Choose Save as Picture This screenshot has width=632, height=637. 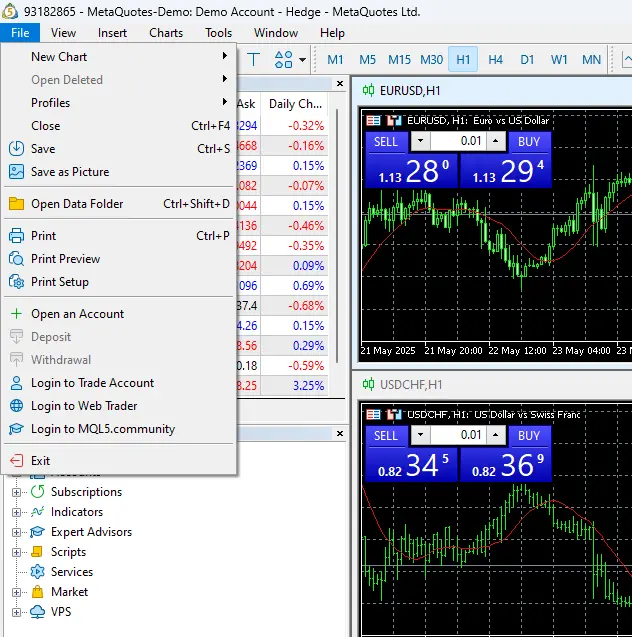click(70, 172)
